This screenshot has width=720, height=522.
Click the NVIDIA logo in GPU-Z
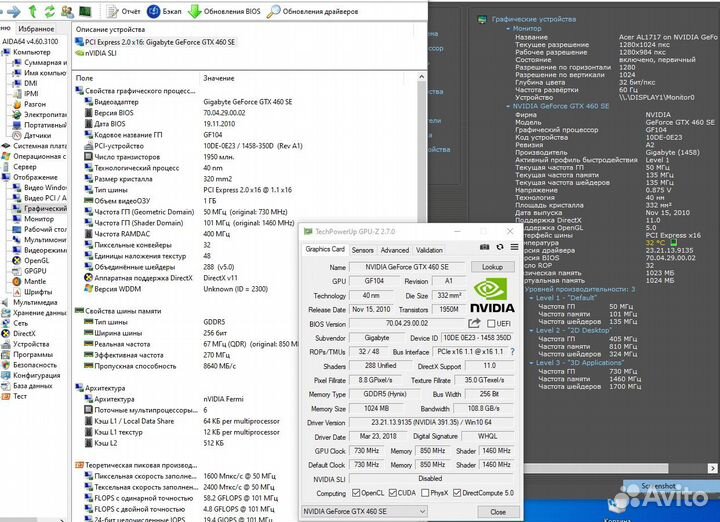(x=491, y=295)
